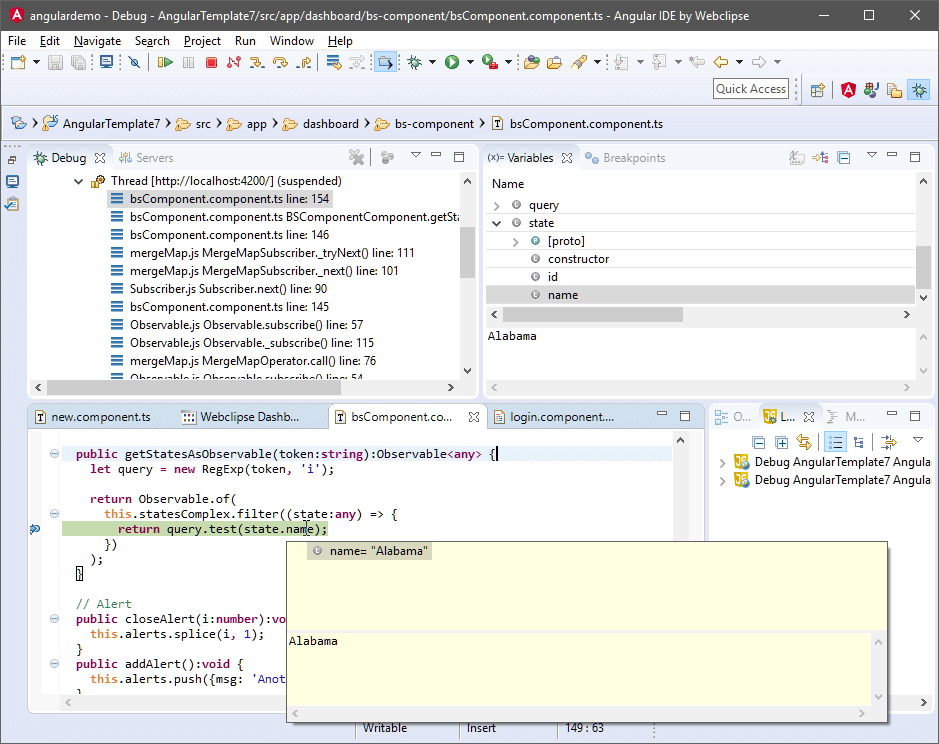Click the Open Task folder icon
The width and height of the screenshot is (939, 744).
[555, 62]
